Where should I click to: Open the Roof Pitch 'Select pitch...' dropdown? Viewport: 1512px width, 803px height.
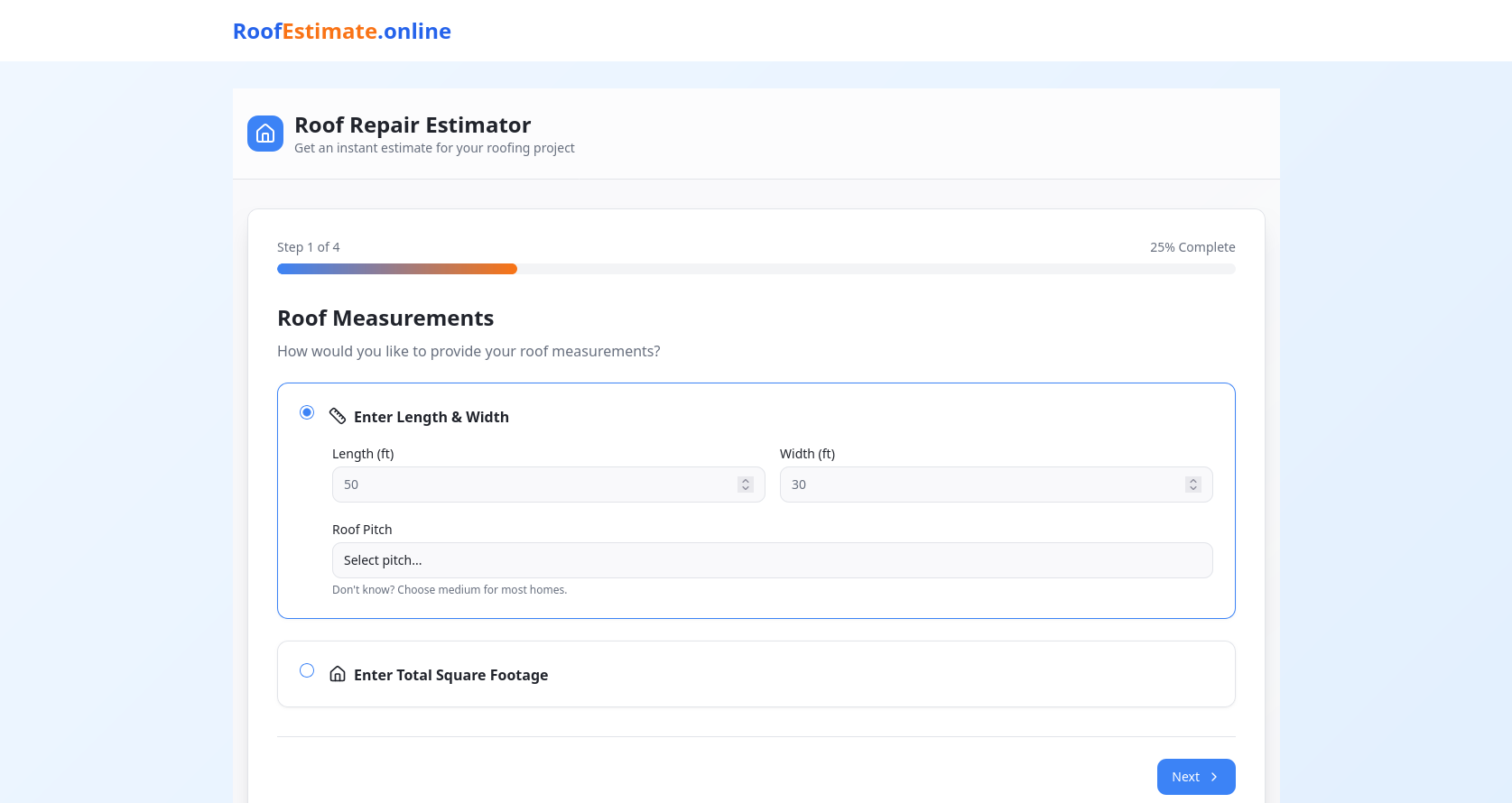(x=772, y=560)
